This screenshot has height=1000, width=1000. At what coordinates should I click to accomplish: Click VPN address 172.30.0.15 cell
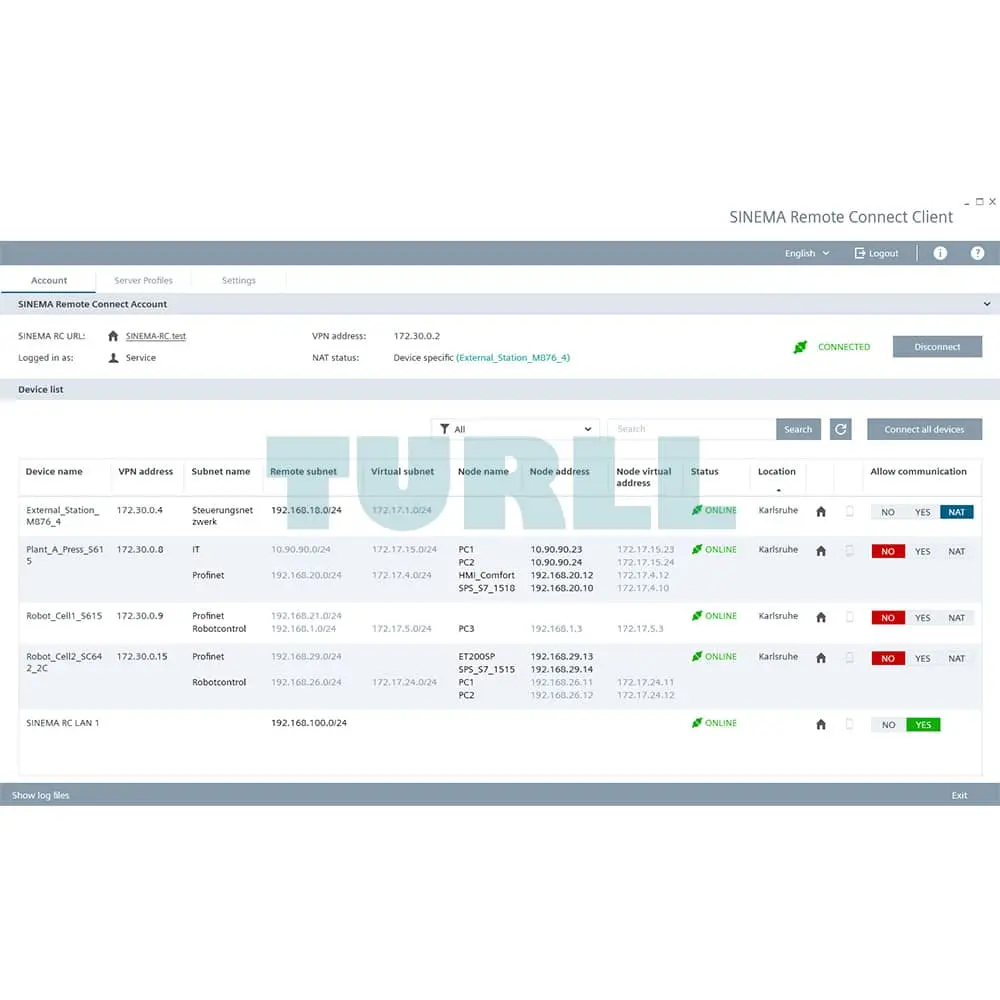point(142,656)
